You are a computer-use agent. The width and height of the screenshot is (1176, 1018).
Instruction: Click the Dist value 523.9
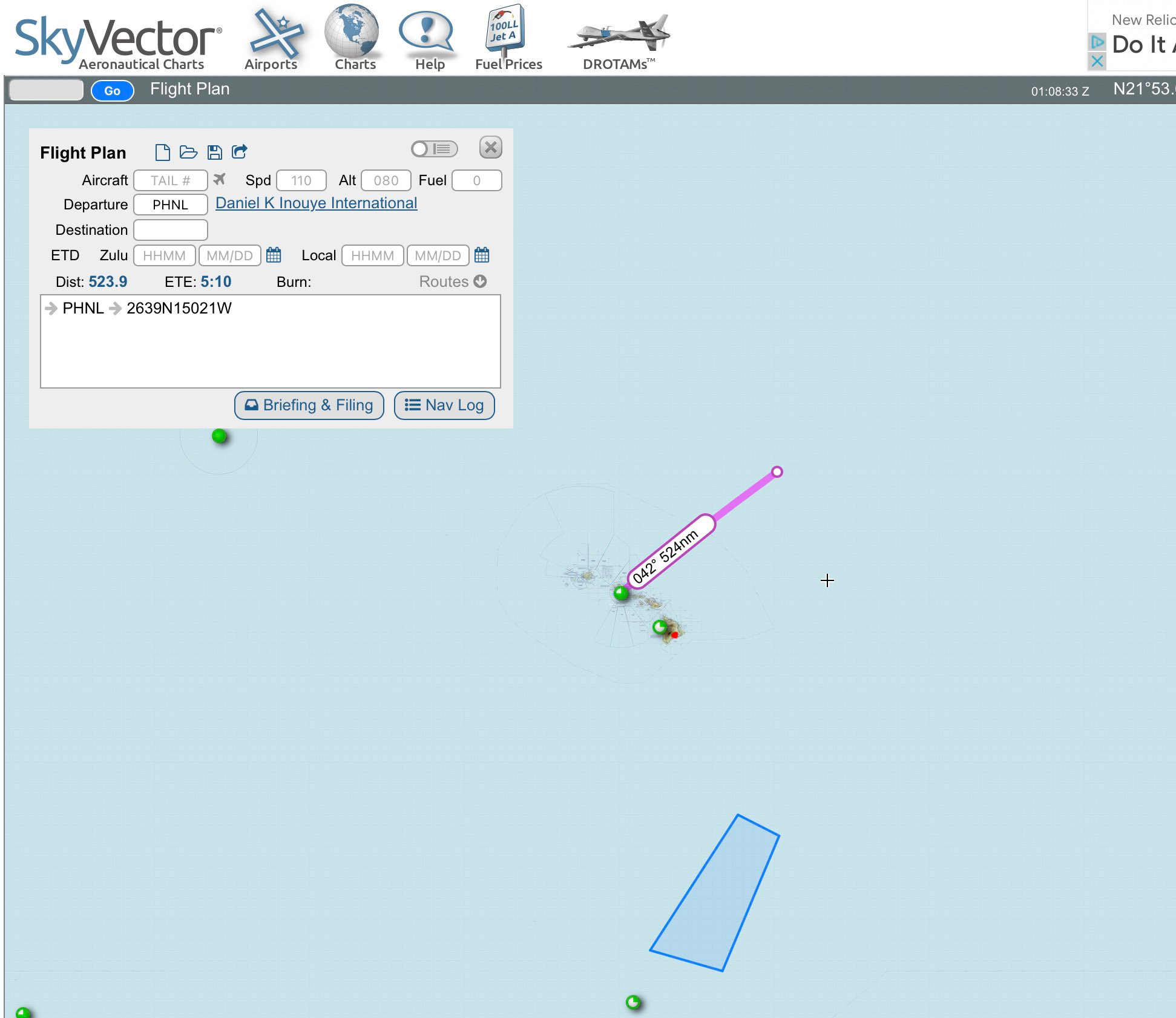pyautogui.click(x=108, y=281)
